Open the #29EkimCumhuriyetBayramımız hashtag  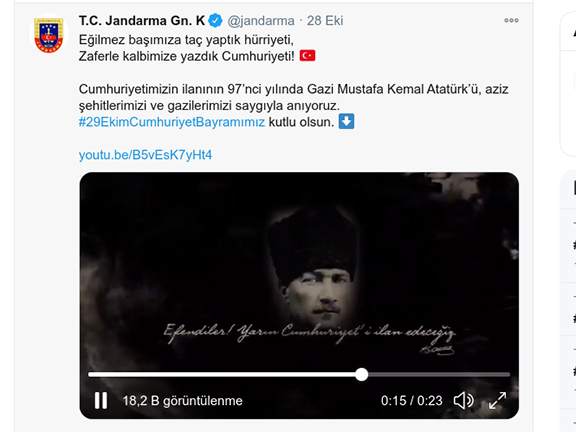[x=172, y=122]
